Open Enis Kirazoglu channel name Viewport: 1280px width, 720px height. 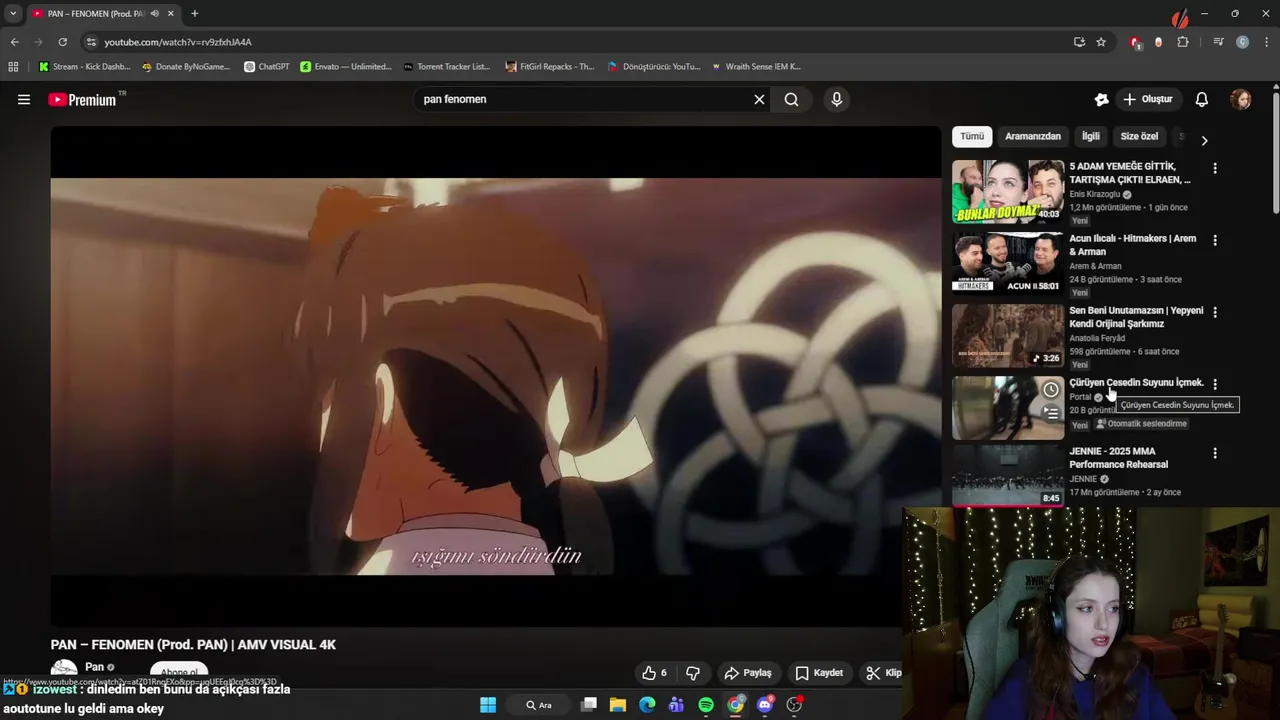(x=1095, y=194)
